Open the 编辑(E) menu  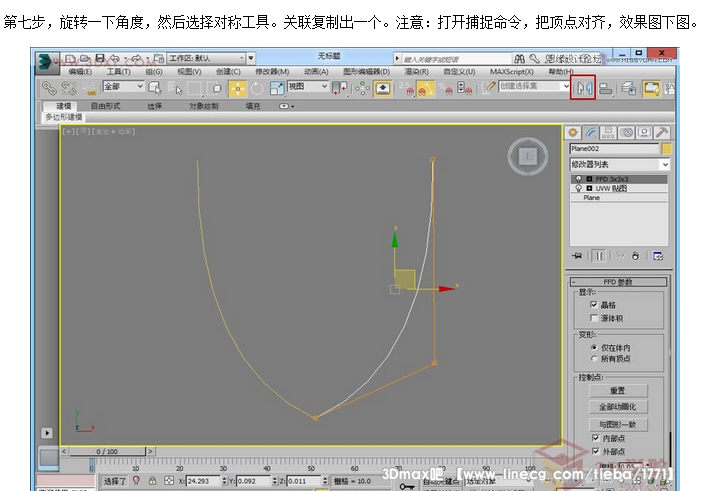(x=80, y=72)
